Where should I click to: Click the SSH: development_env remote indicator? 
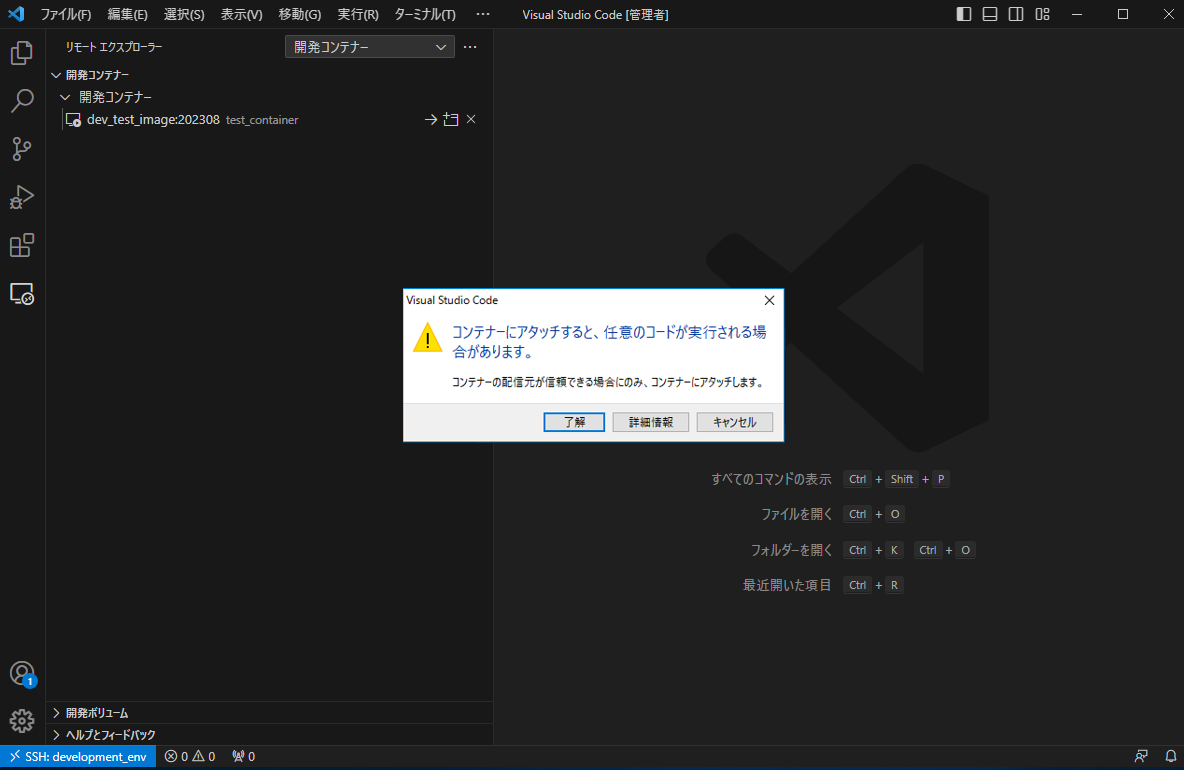tap(78, 757)
